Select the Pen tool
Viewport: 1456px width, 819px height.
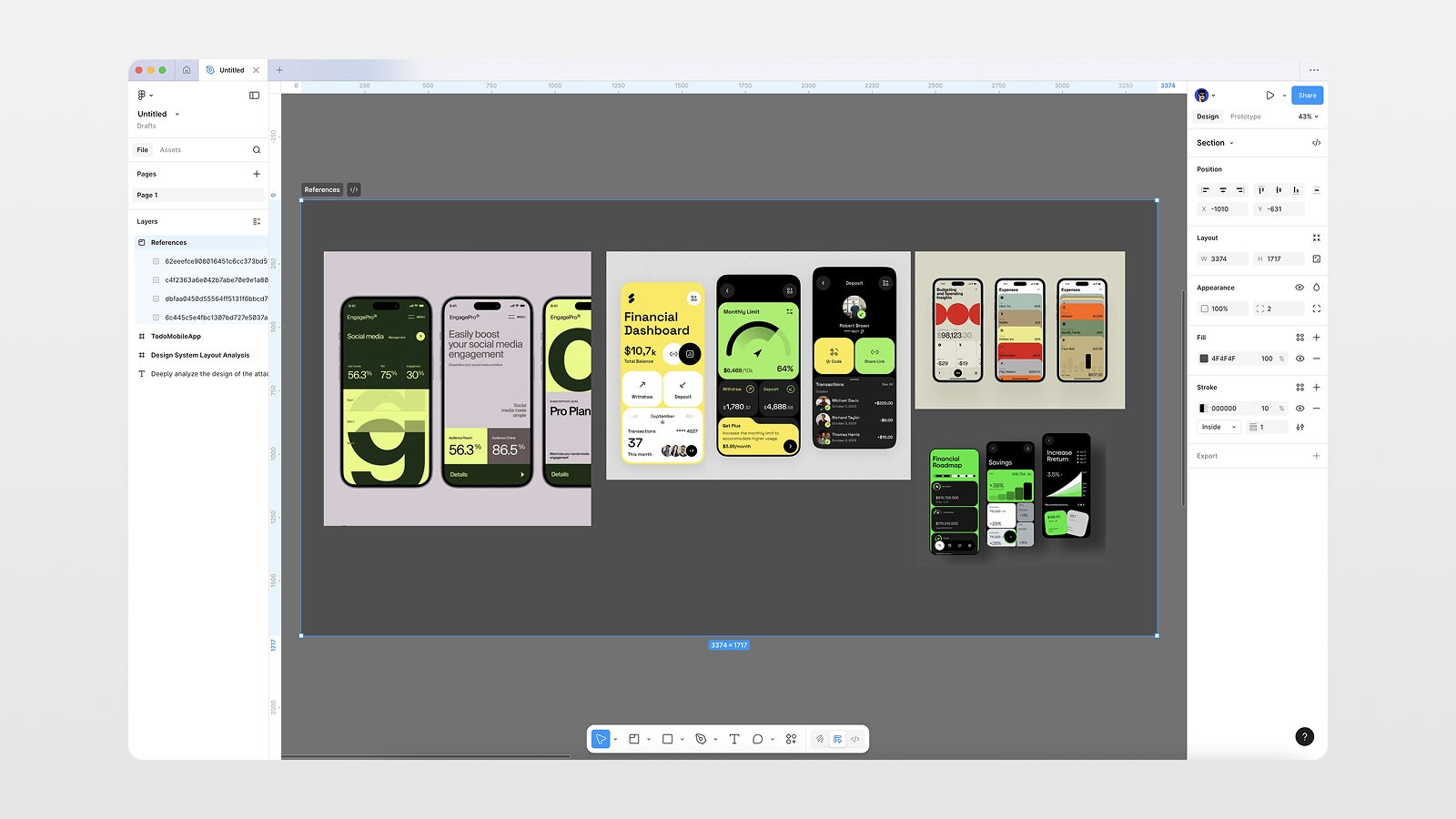coord(699,739)
